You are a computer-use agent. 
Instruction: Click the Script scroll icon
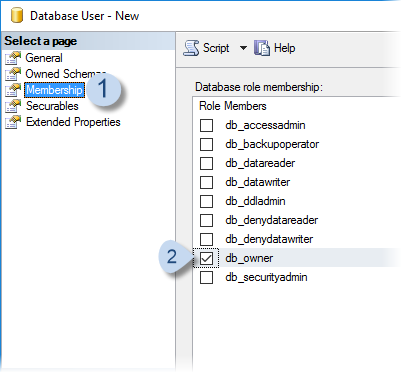click(191, 48)
